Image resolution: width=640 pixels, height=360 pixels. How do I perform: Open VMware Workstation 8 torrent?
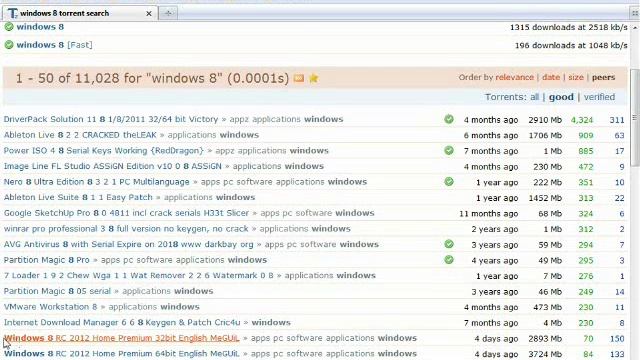(51, 307)
